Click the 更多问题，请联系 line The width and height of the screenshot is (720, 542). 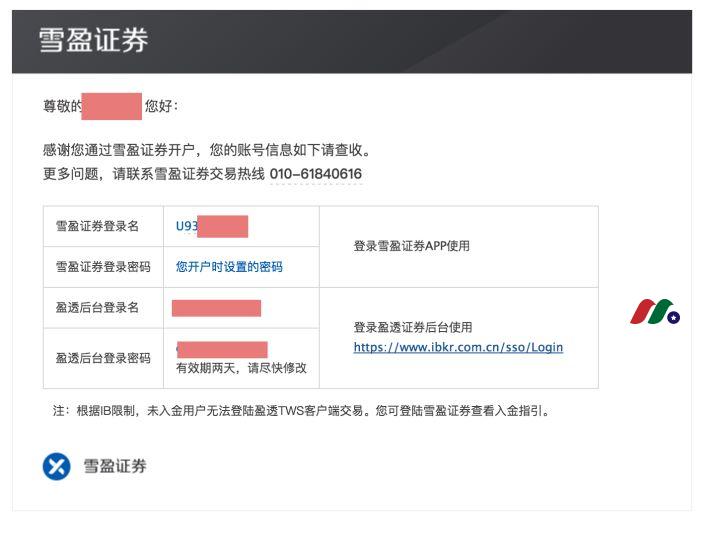pyautogui.click(x=202, y=174)
